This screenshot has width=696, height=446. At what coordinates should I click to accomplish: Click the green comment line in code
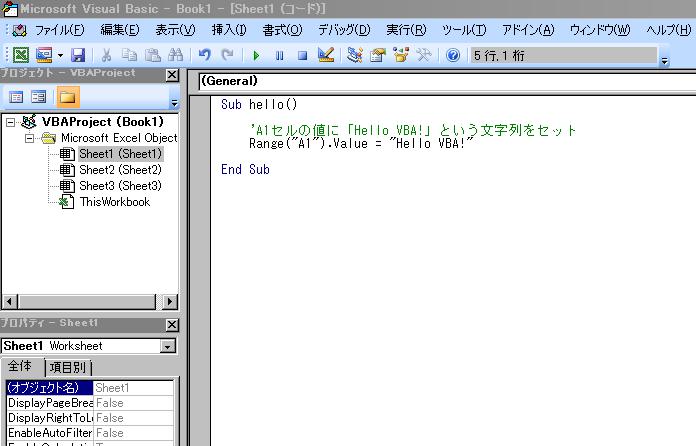pos(412,130)
